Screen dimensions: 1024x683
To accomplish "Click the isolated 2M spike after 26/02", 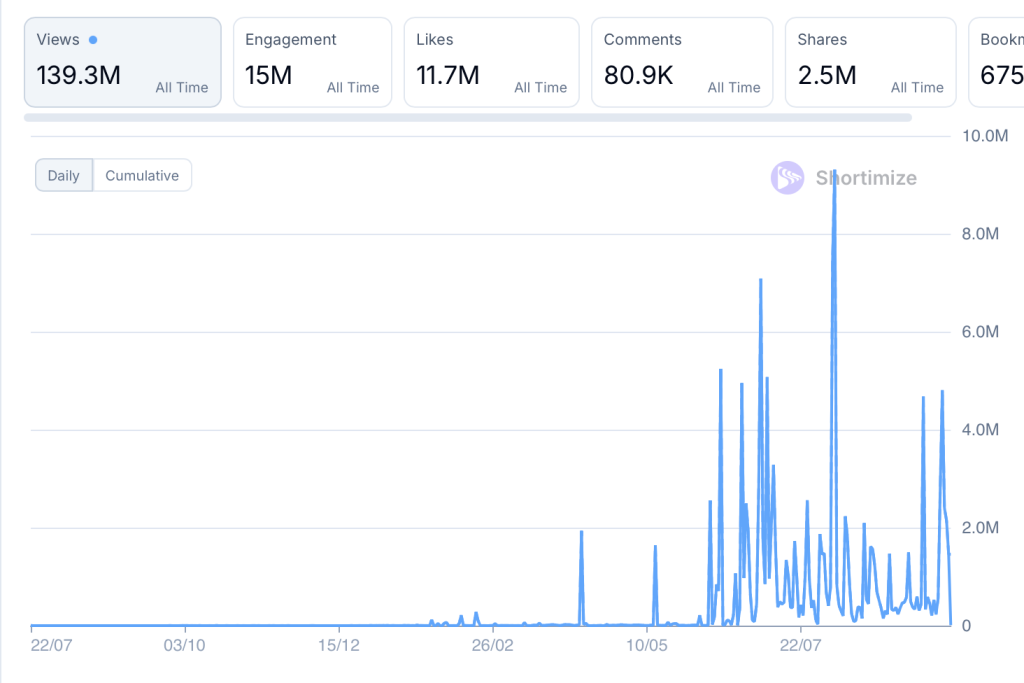I will tap(581, 533).
